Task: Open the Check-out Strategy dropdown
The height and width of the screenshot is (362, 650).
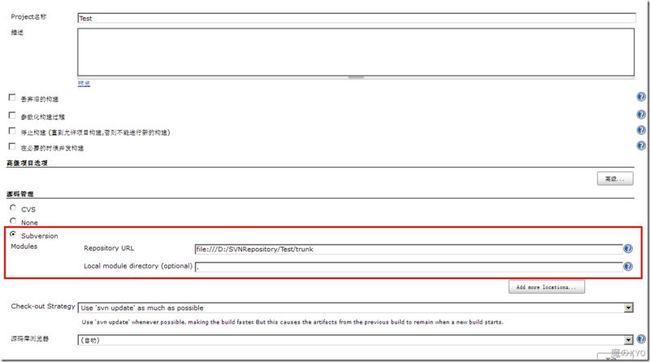Action: (x=355, y=308)
